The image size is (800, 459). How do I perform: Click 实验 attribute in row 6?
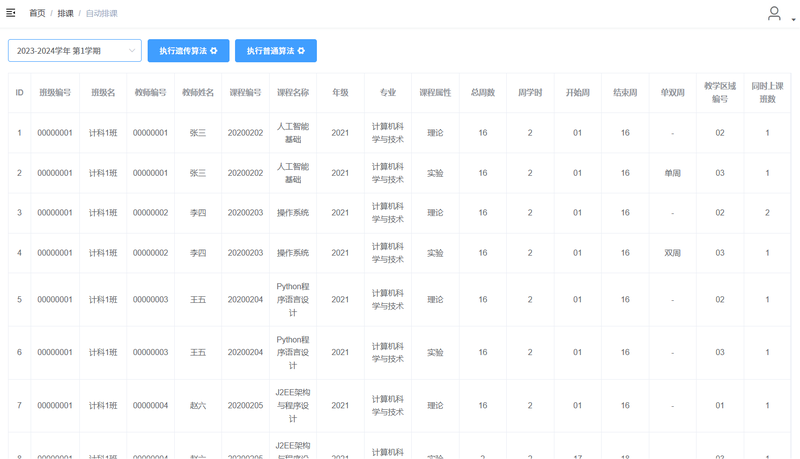tap(435, 352)
